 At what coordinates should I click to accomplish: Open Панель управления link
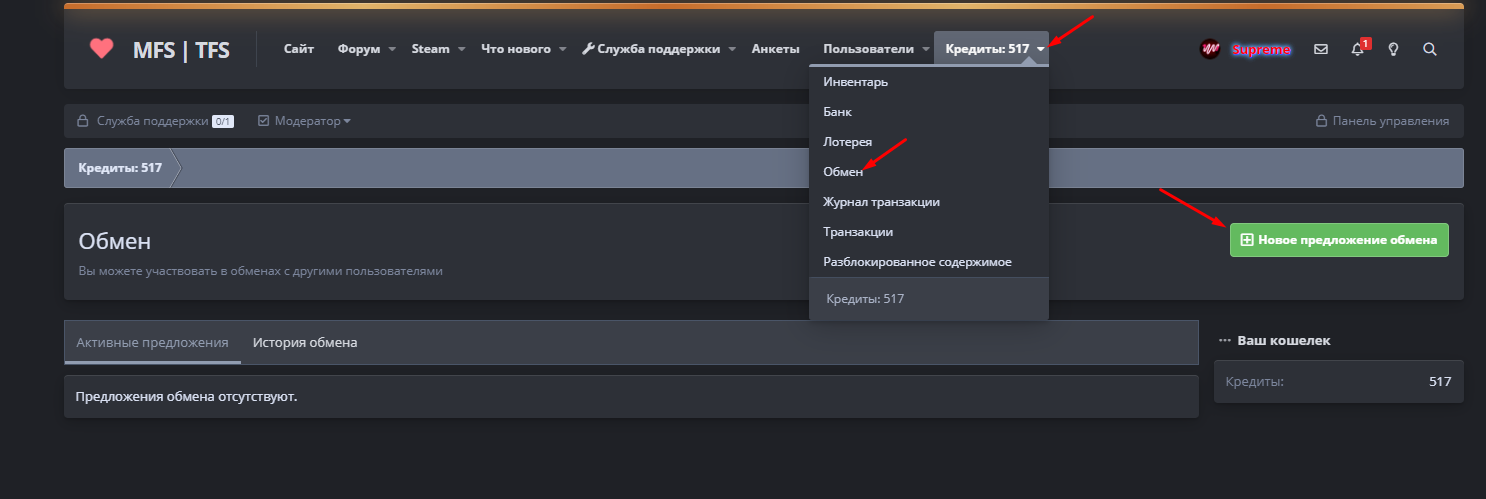pyautogui.click(x=1382, y=121)
